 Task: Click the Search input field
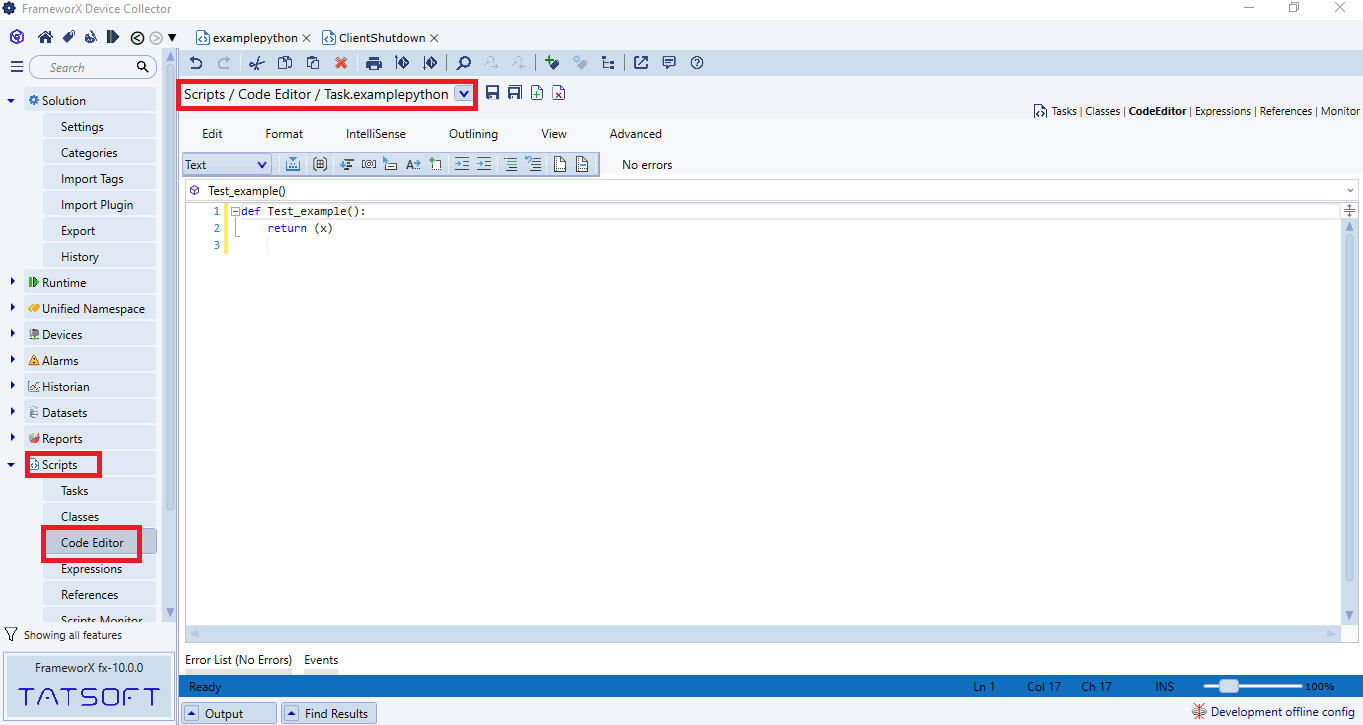85,67
